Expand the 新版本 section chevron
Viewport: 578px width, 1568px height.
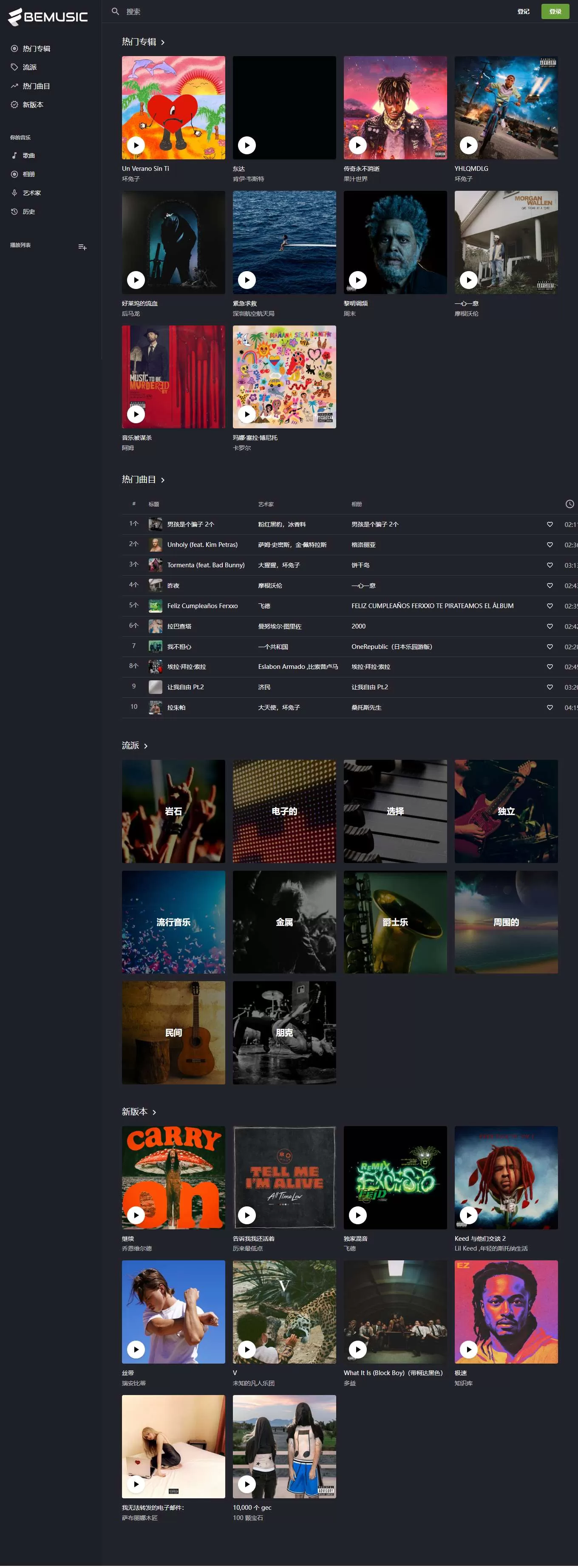click(x=154, y=1112)
